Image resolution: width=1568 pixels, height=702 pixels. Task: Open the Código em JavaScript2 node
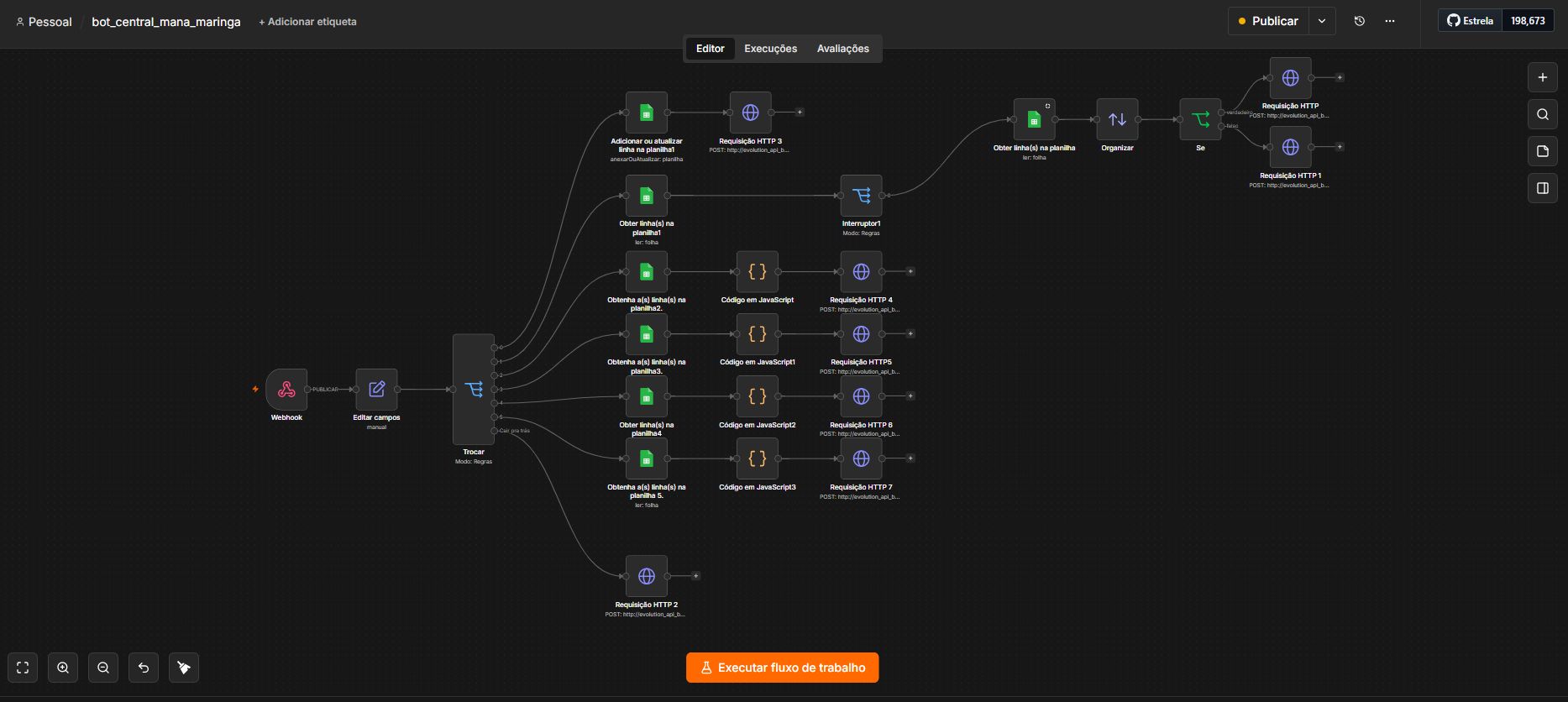[757, 396]
